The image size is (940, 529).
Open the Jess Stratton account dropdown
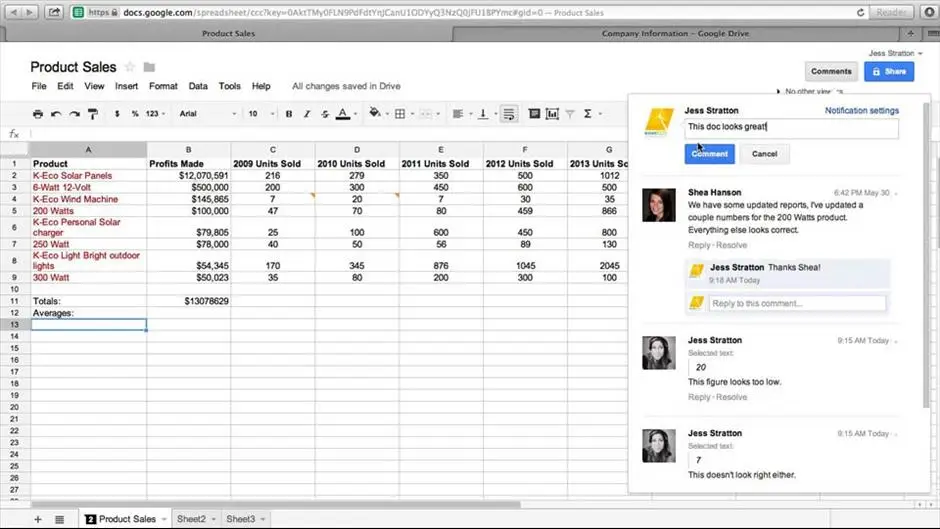[x=896, y=53]
